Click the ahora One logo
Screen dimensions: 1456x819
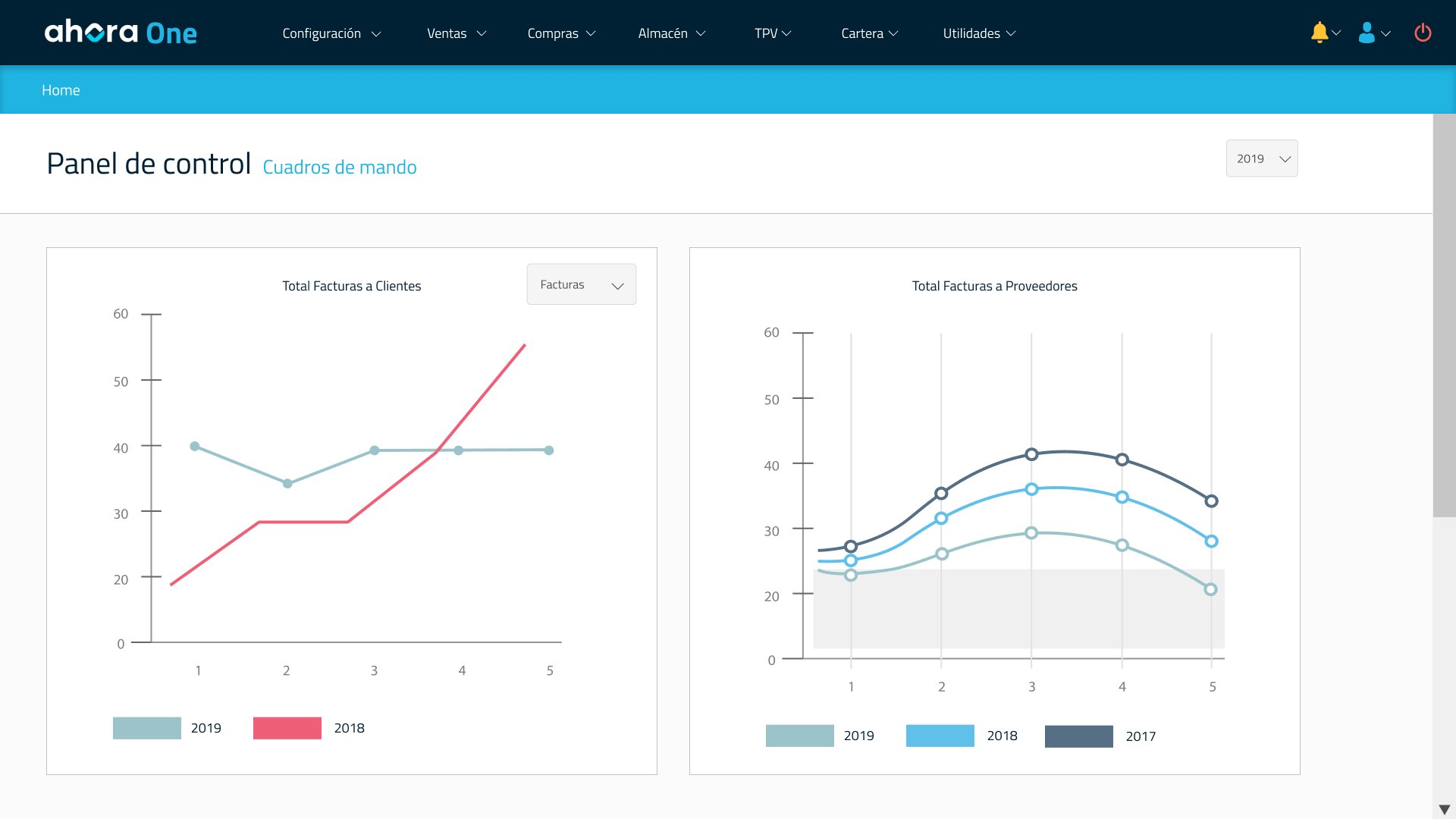[121, 33]
